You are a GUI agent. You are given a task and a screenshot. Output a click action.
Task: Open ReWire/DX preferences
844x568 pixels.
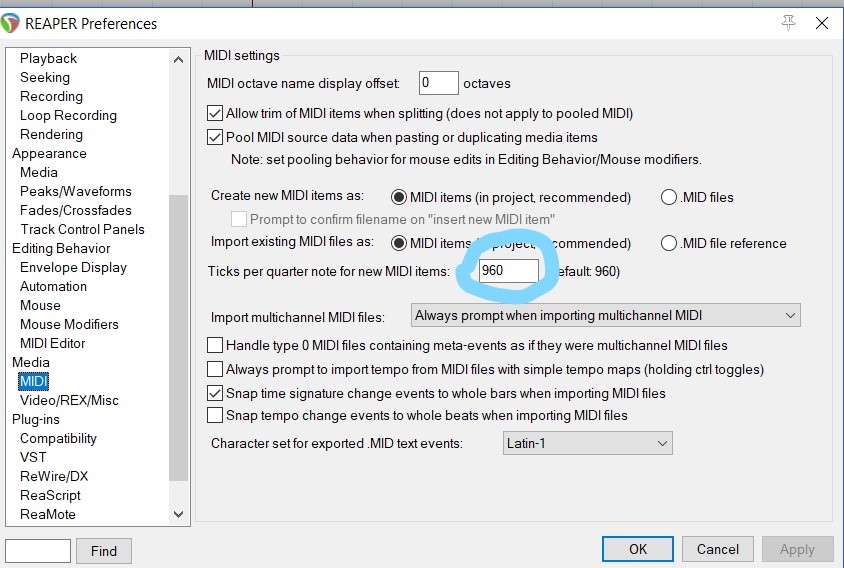tap(54, 476)
